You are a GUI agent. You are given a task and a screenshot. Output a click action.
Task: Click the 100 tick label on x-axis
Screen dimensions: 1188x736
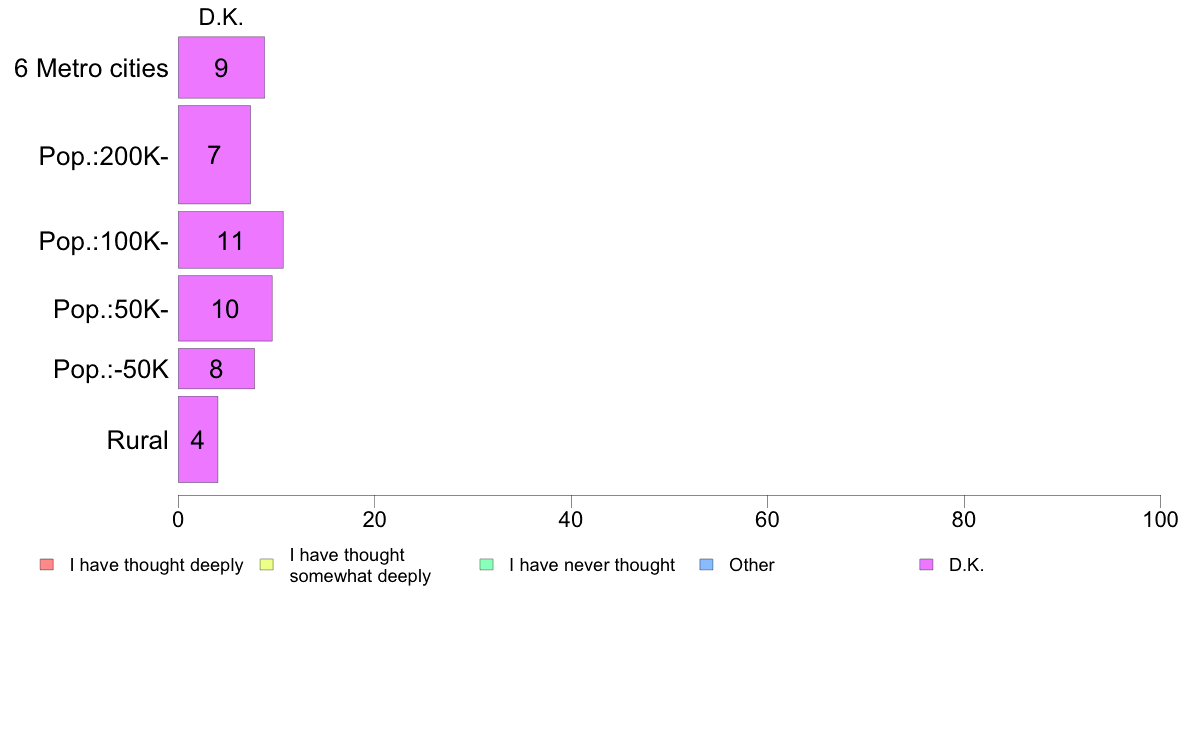[1160, 519]
